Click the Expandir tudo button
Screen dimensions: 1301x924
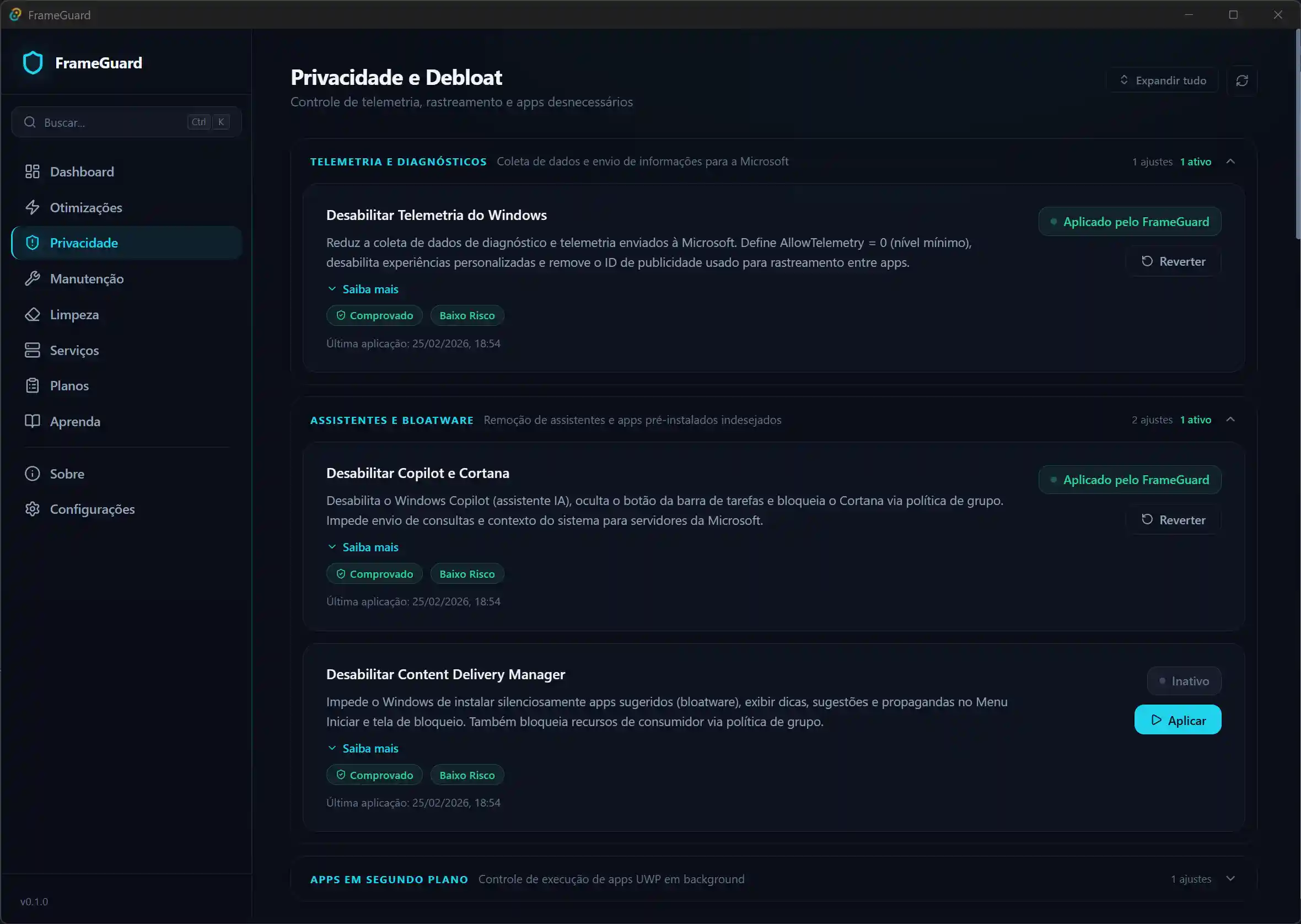pos(1162,81)
